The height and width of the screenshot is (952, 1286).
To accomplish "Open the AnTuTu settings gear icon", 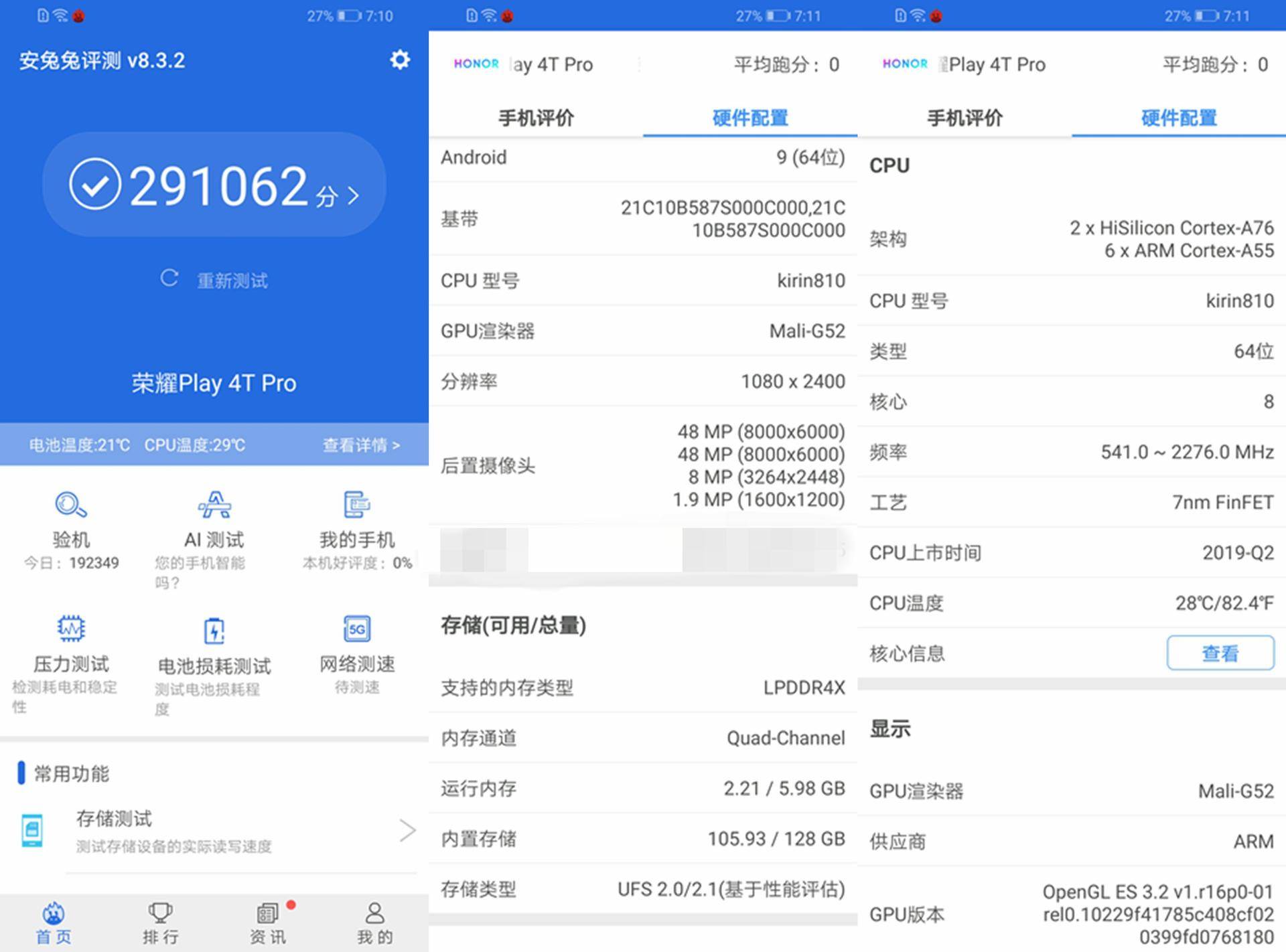I will tap(400, 60).
